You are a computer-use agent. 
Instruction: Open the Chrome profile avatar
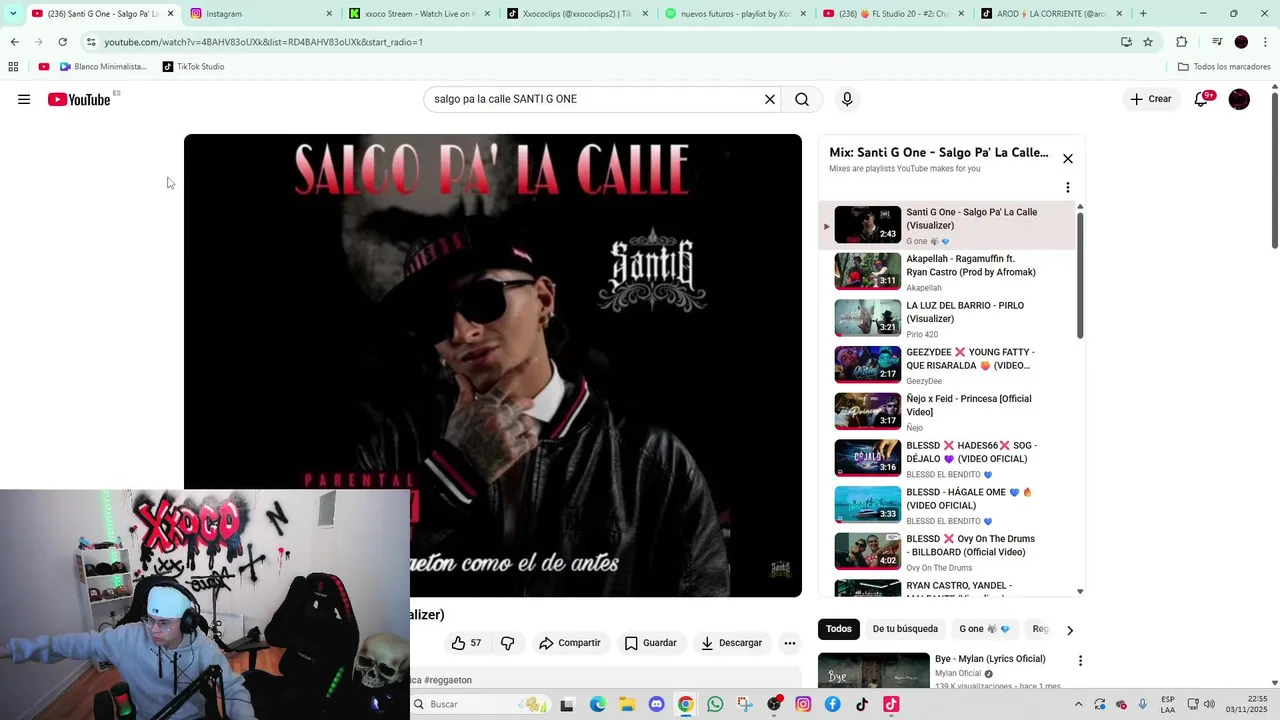(x=1241, y=42)
